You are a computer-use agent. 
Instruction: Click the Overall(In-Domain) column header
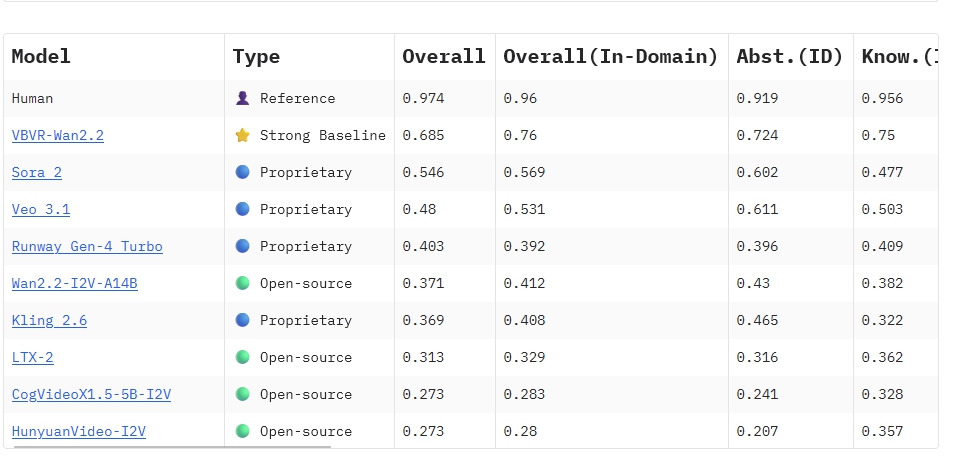click(611, 56)
